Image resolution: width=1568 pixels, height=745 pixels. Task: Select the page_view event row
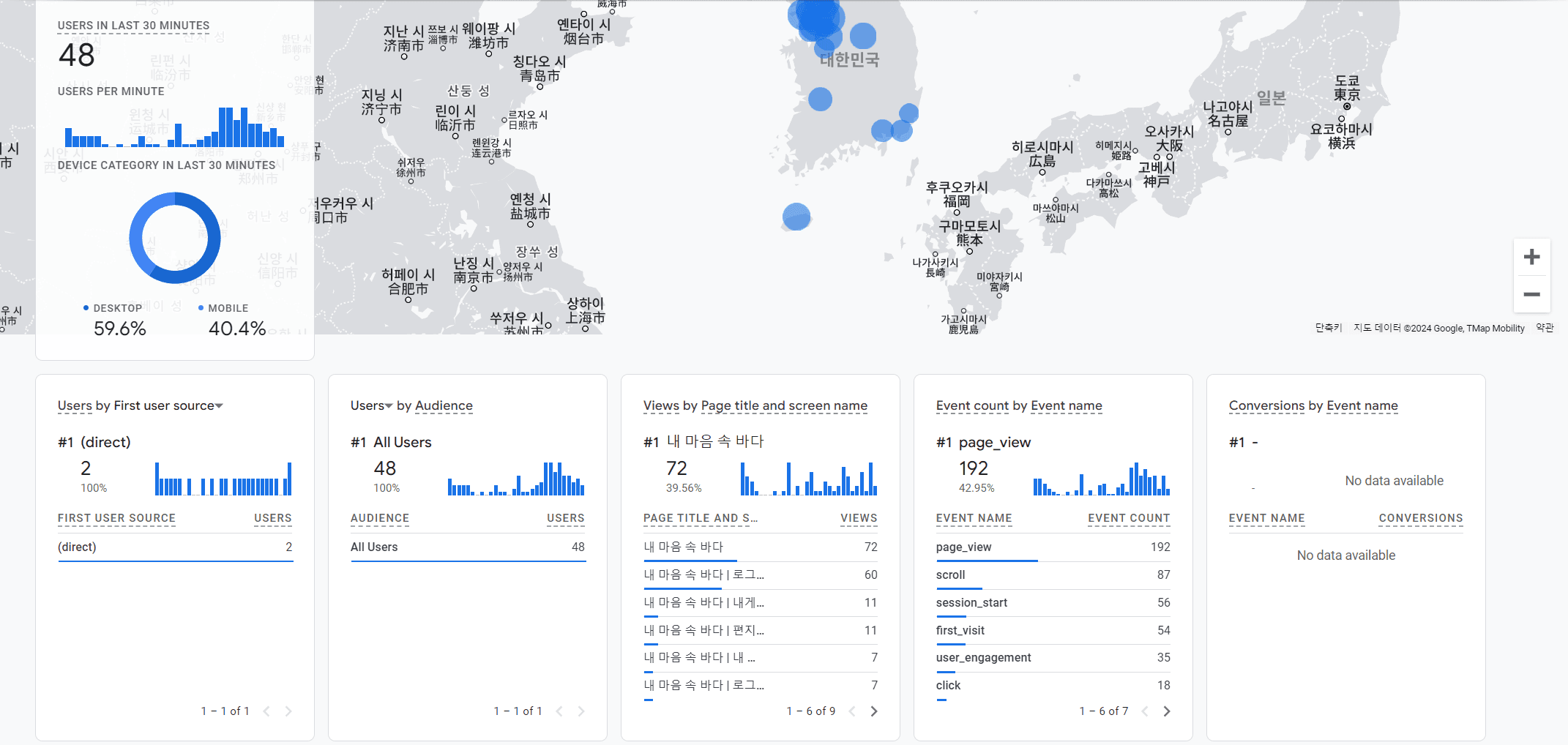(x=1053, y=547)
